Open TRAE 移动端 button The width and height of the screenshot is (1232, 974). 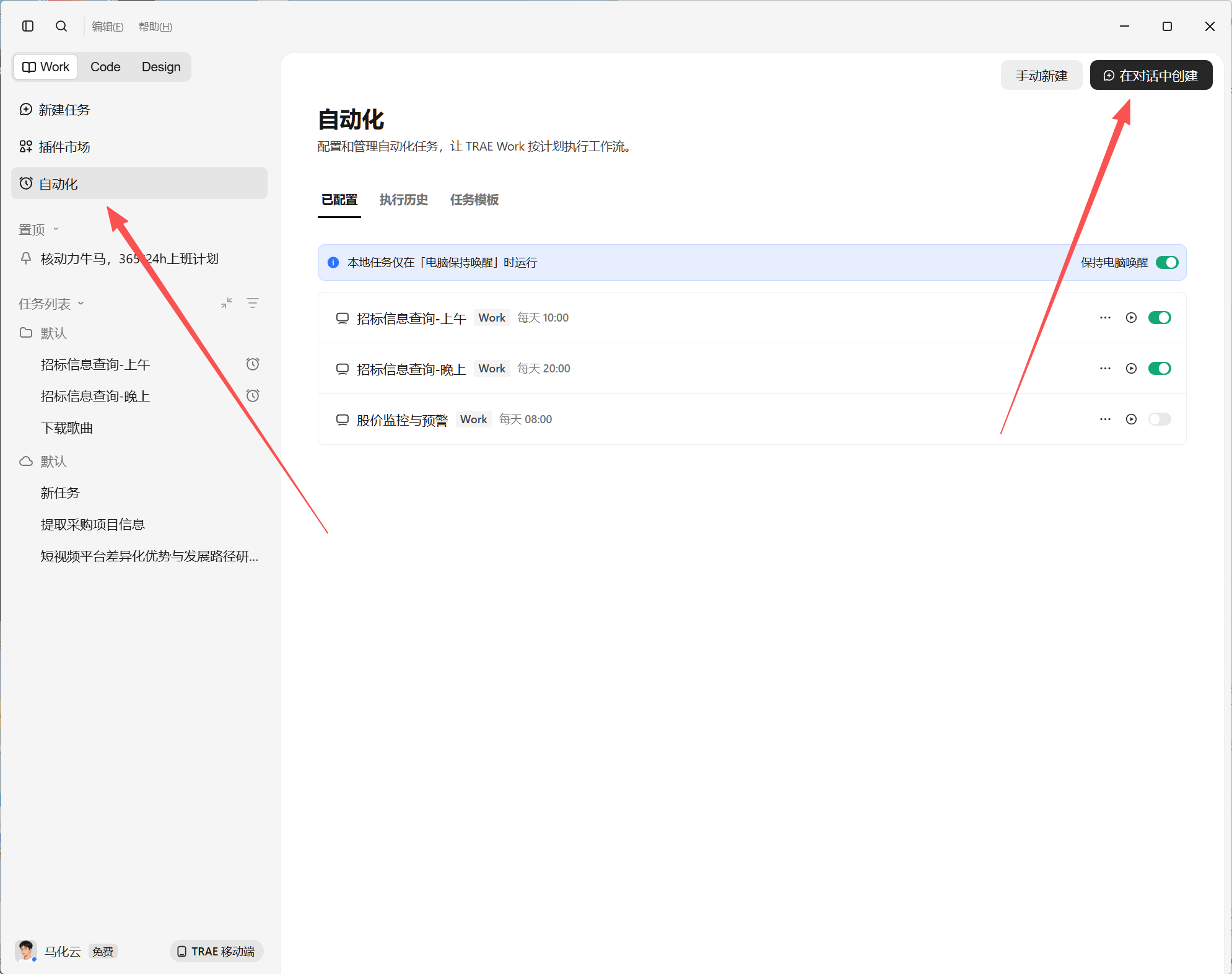point(216,951)
